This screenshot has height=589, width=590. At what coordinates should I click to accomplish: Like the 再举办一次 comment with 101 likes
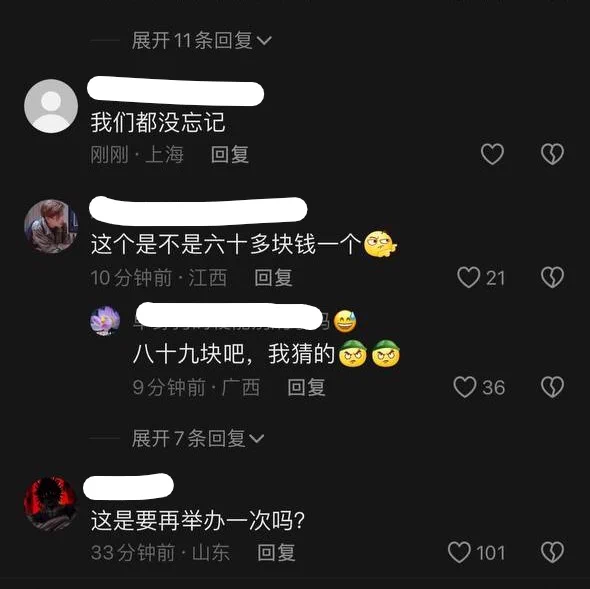tap(459, 552)
